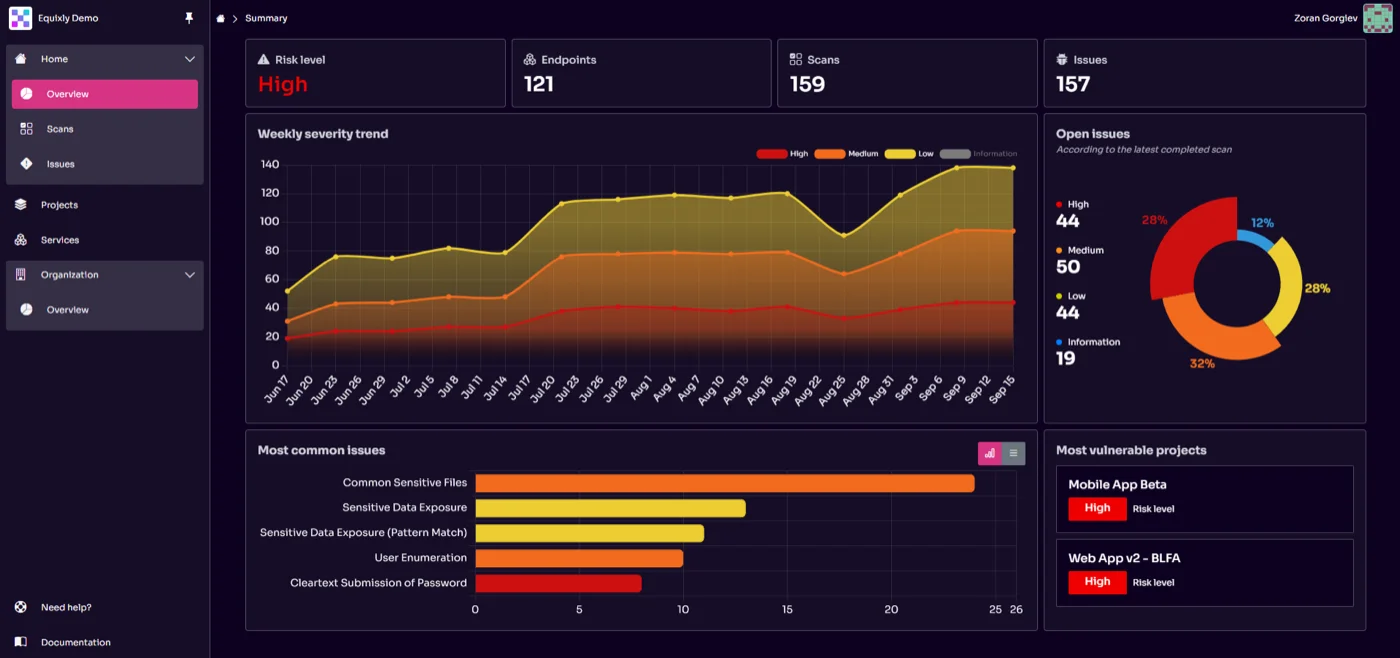Viewport: 1400px width, 658px height.
Task: Click the Mobile App Beta project card
Action: (1204, 498)
